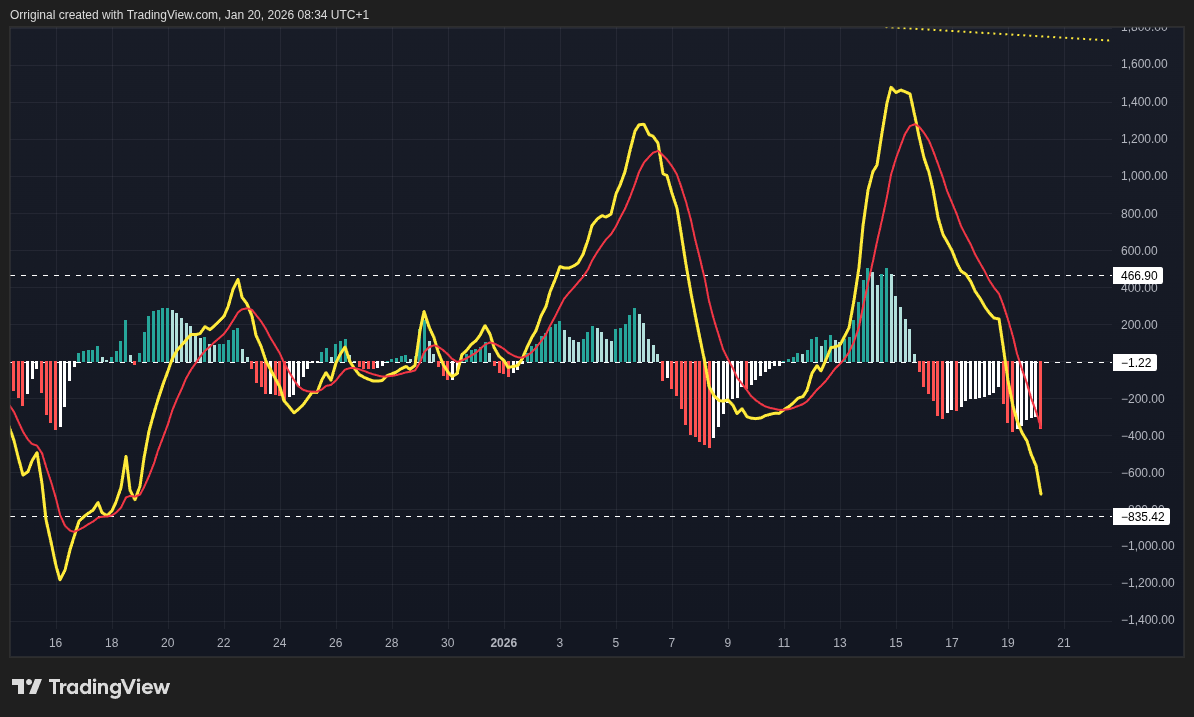Click date 22 on the time axis

223,643
